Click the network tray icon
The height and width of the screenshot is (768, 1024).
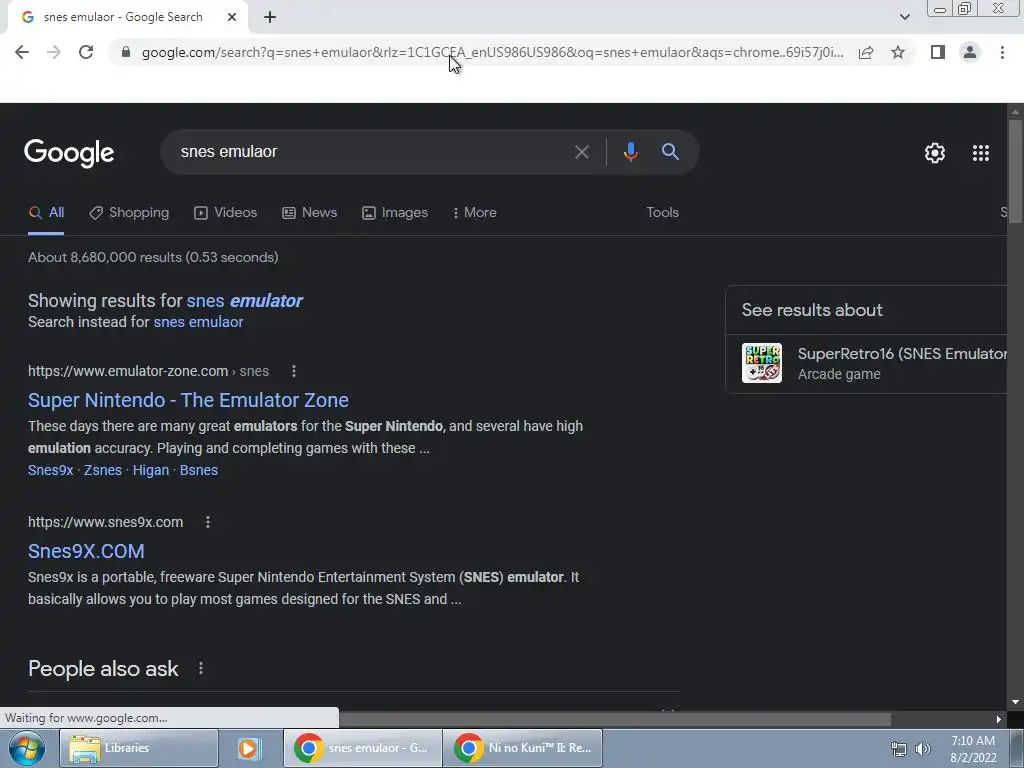(x=899, y=749)
